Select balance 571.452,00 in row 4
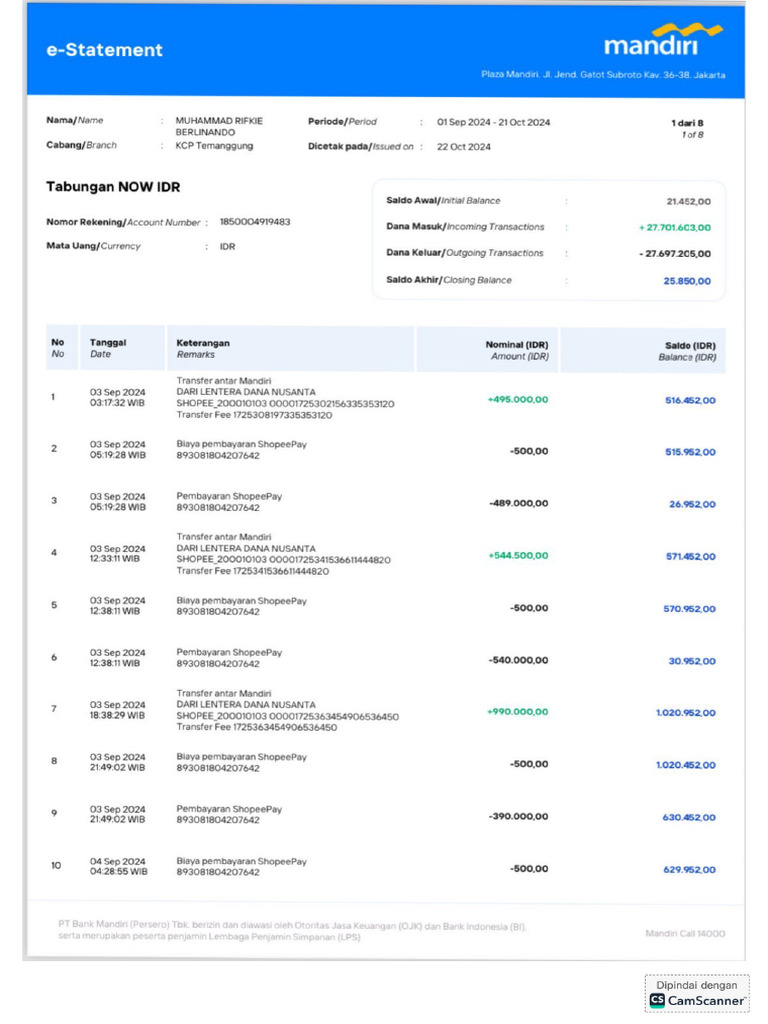768x1024 pixels. [x=690, y=556]
